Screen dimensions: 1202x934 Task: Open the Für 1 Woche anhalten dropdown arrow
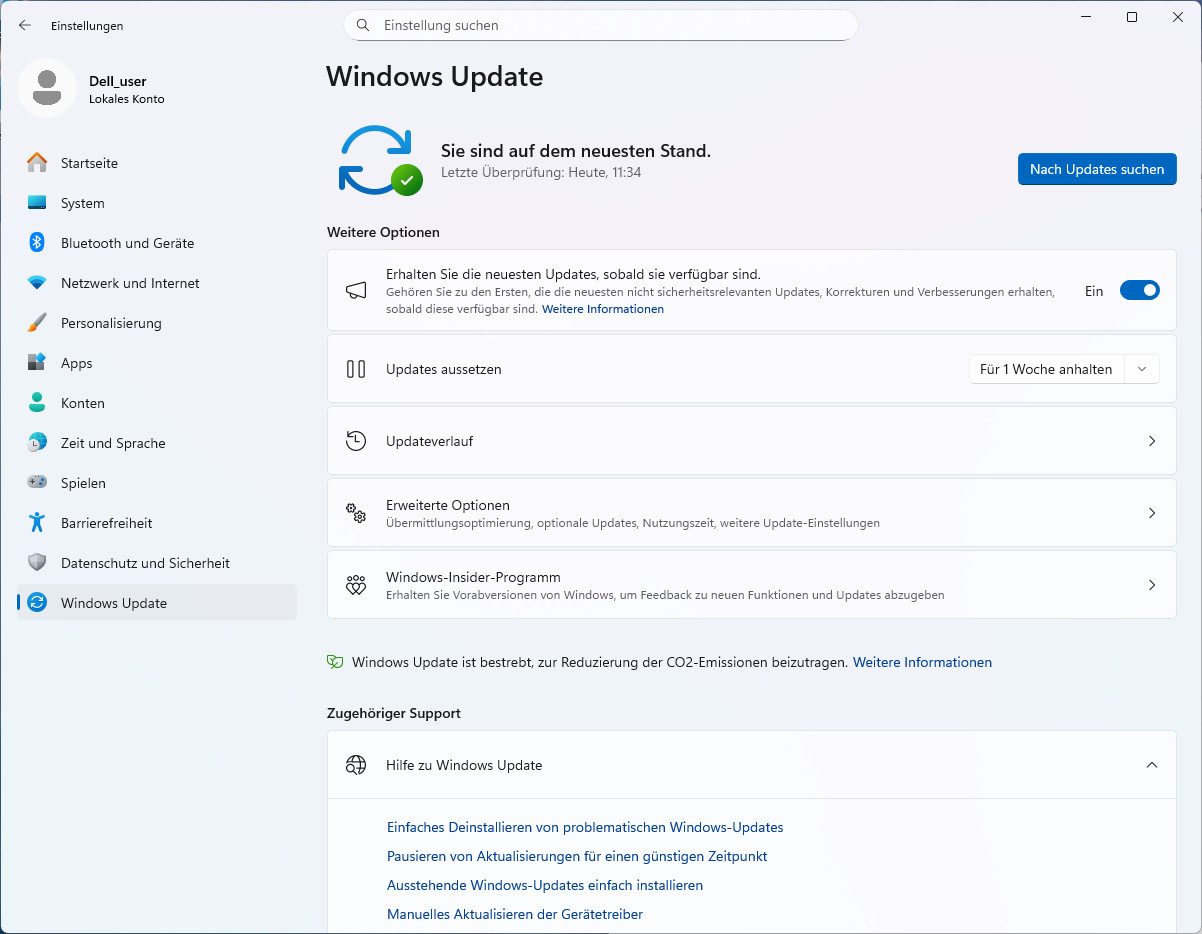pyautogui.click(x=1142, y=369)
